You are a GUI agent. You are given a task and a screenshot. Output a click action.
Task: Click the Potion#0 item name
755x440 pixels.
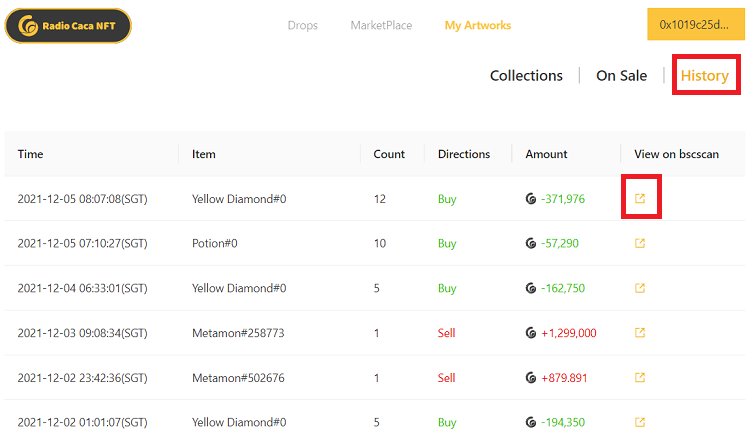pos(214,243)
